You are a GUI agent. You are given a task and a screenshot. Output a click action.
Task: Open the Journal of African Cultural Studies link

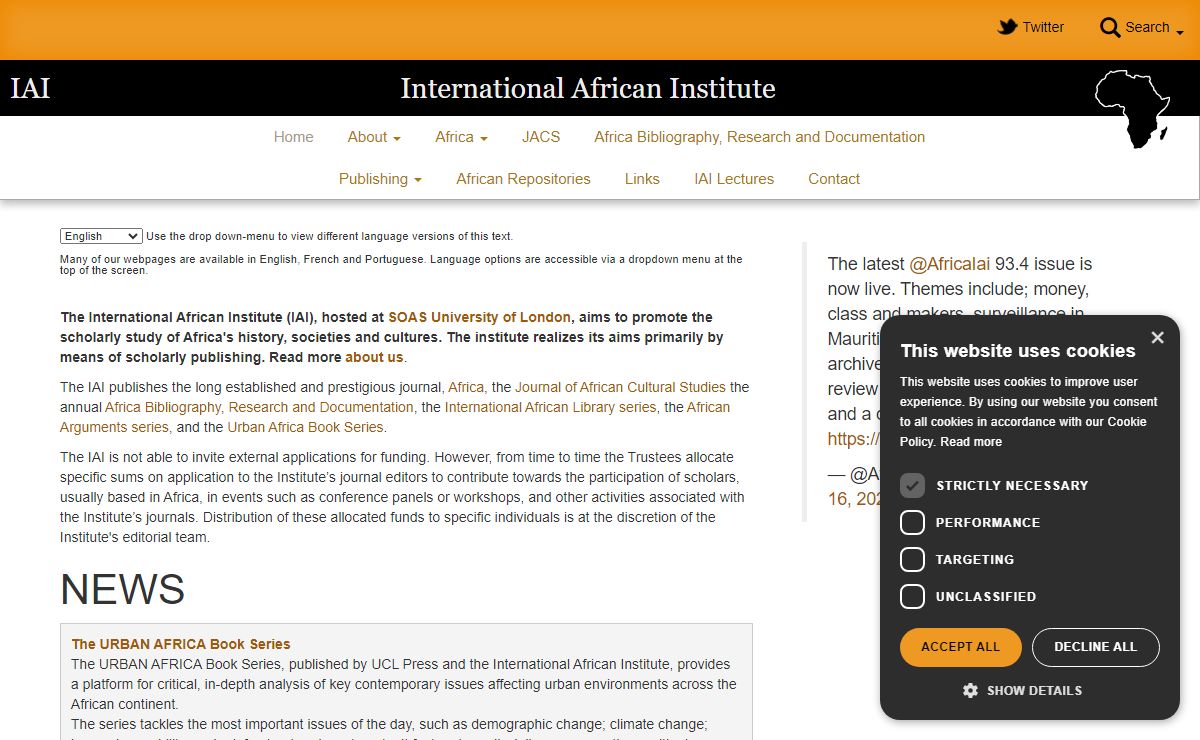pos(620,387)
